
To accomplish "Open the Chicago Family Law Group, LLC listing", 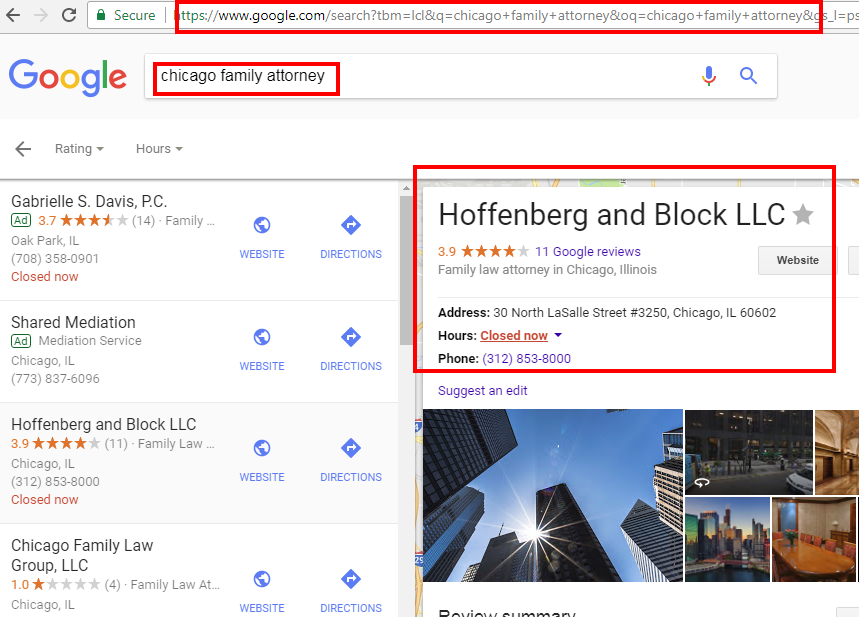I will point(82,555).
